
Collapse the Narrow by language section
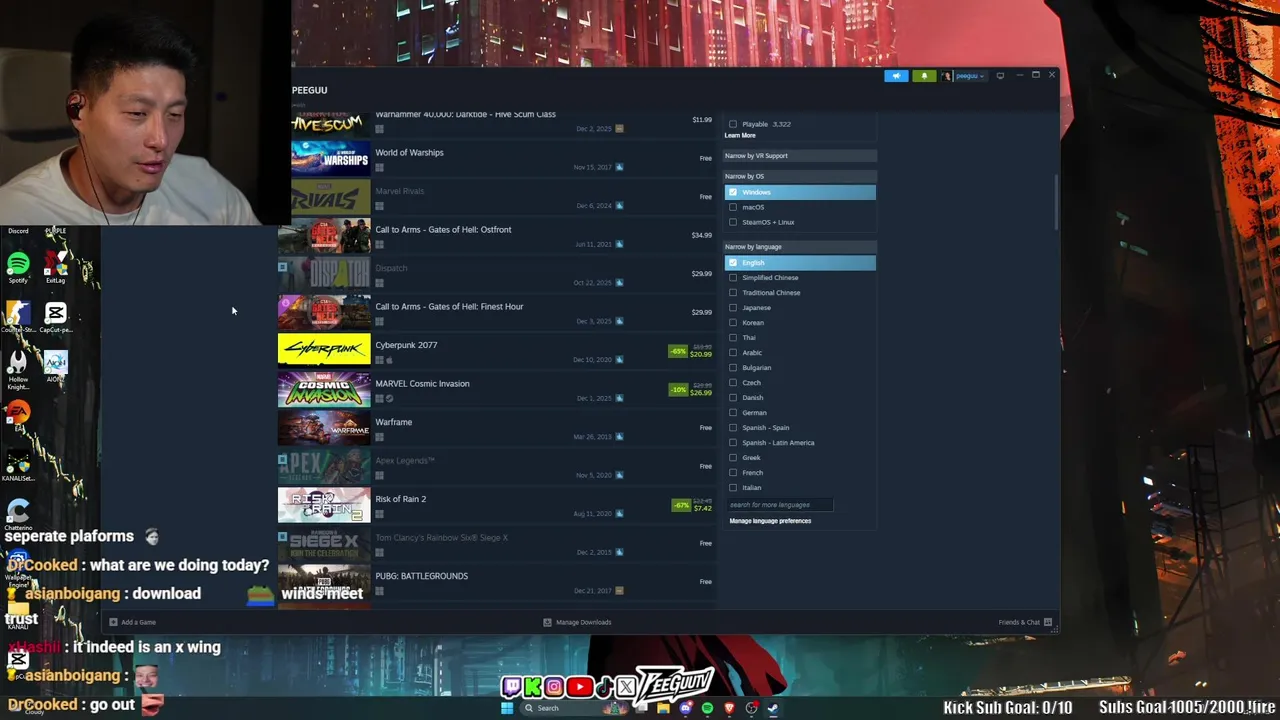pyautogui.click(x=800, y=247)
